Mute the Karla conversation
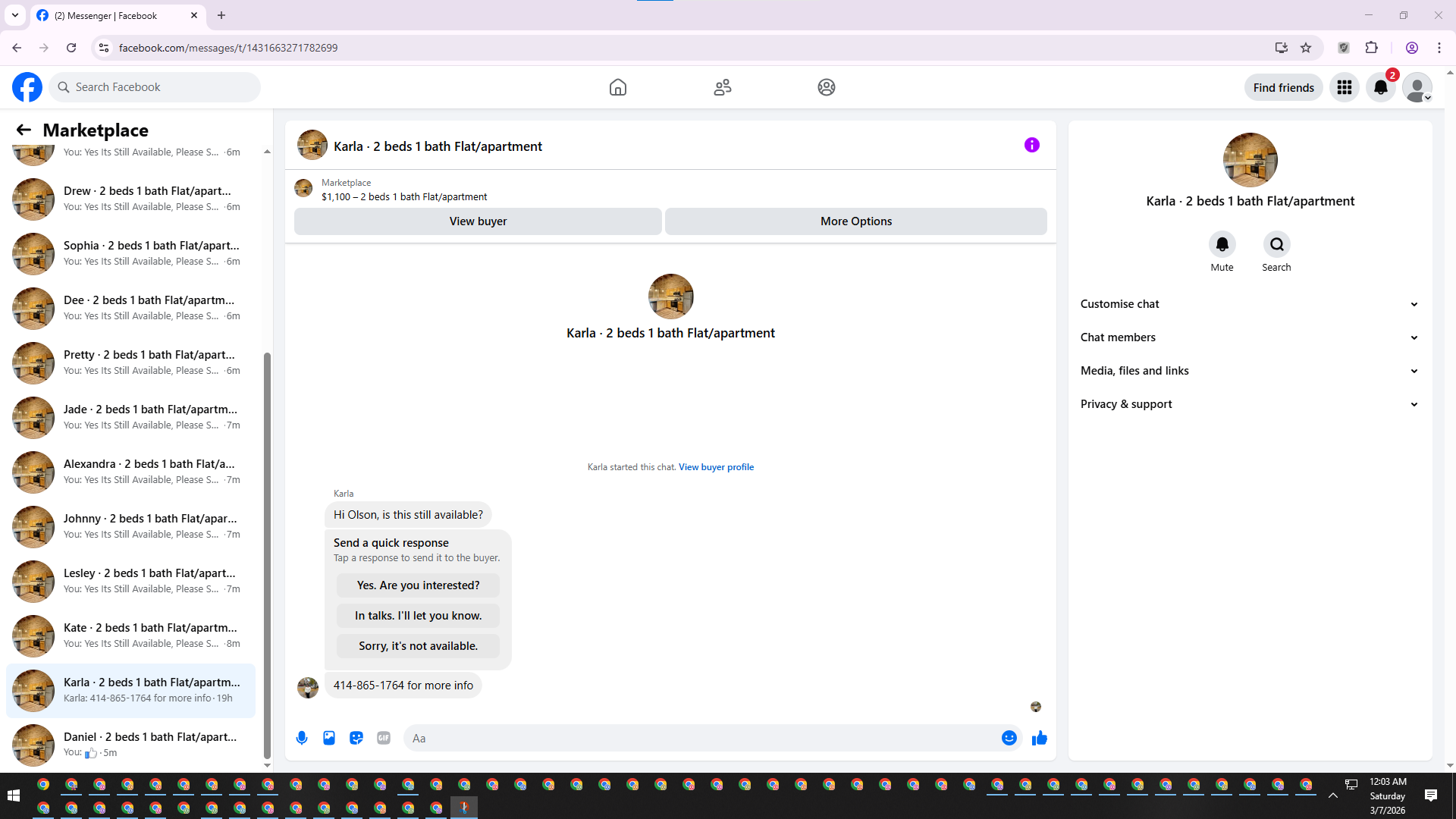Screen dimensions: 1456x819 pos(1222,245)
